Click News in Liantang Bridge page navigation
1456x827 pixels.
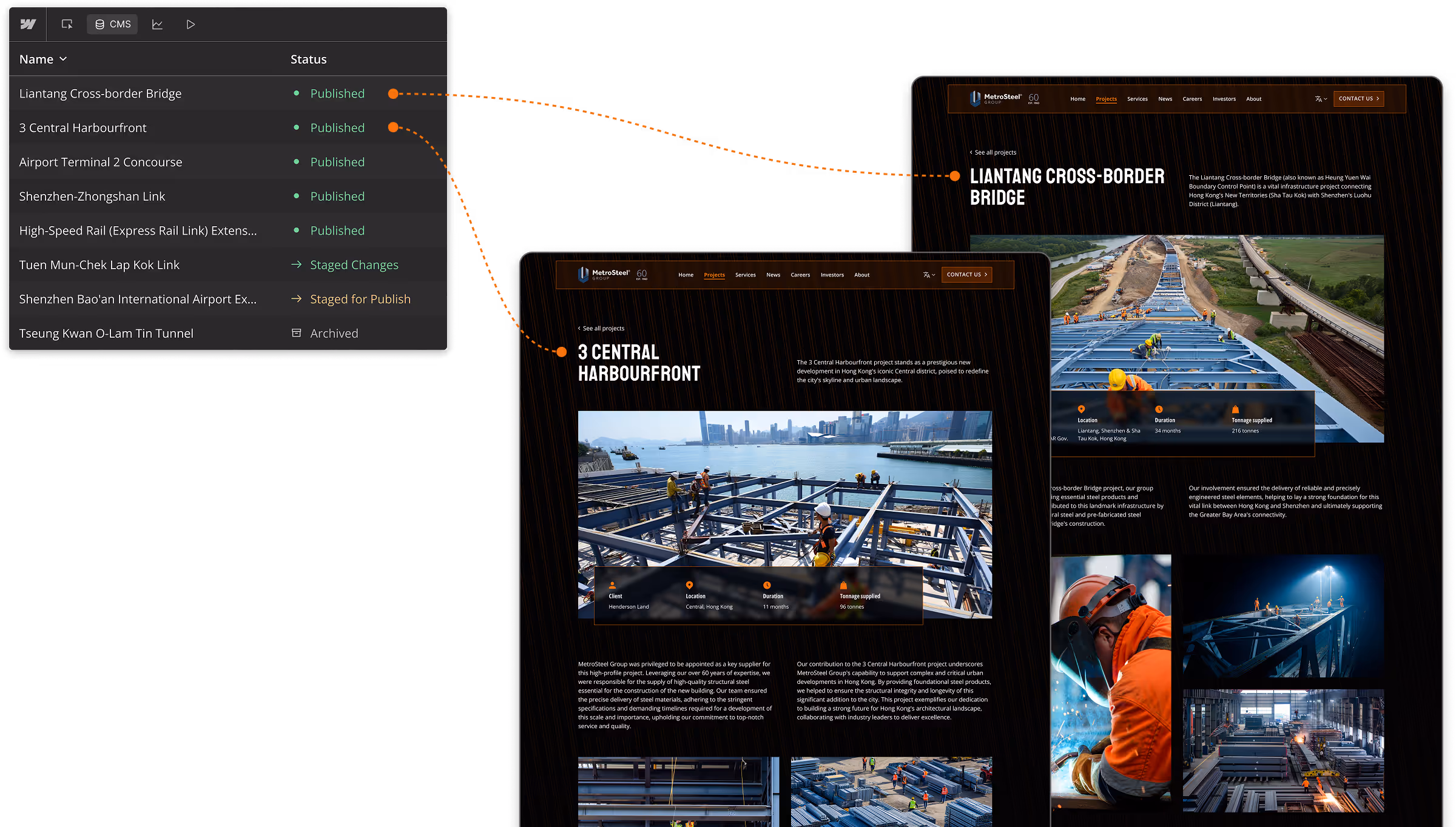[x=1165, y=99]
